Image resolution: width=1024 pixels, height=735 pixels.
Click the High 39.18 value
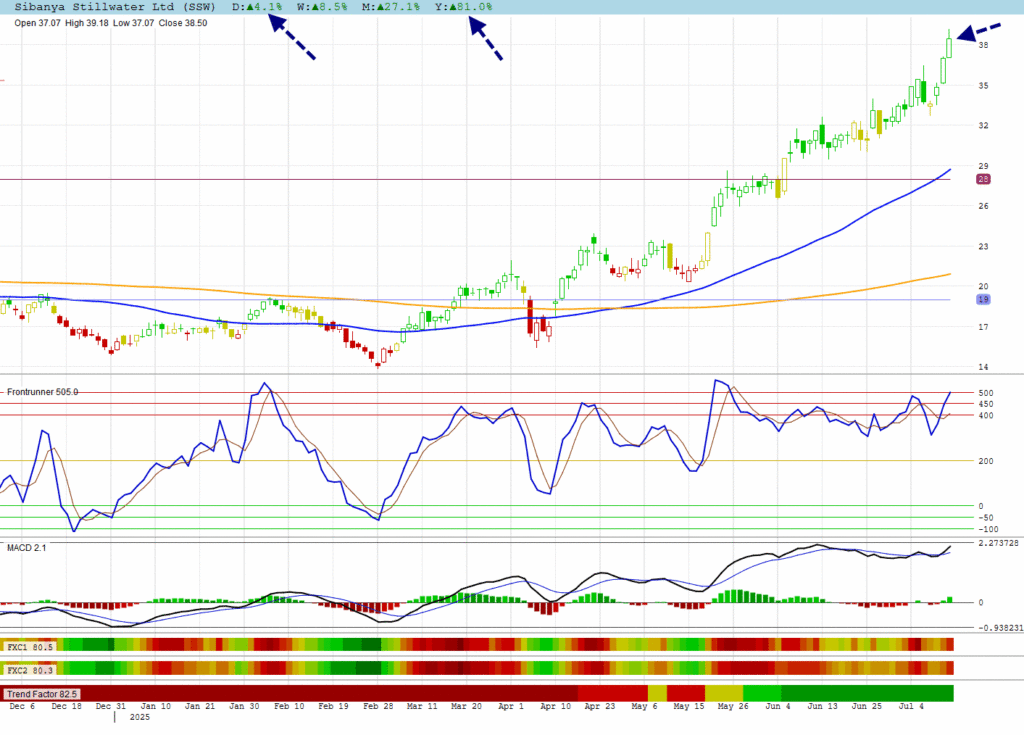(x=87, y=23)
